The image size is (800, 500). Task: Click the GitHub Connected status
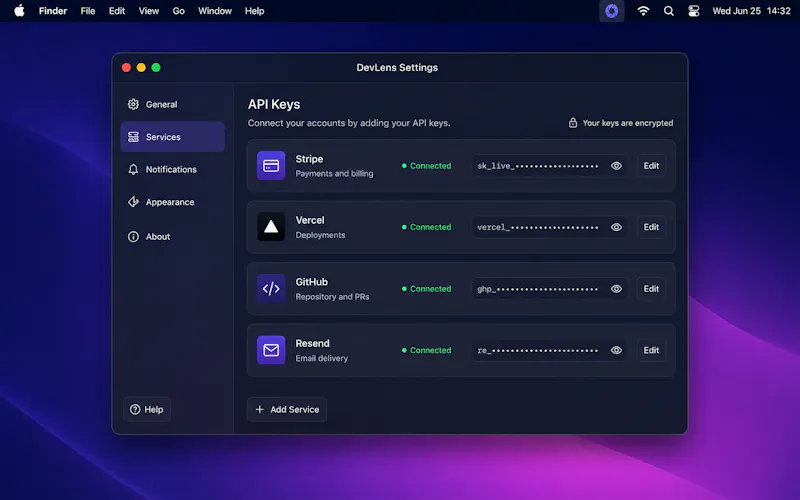pos(427,289)
